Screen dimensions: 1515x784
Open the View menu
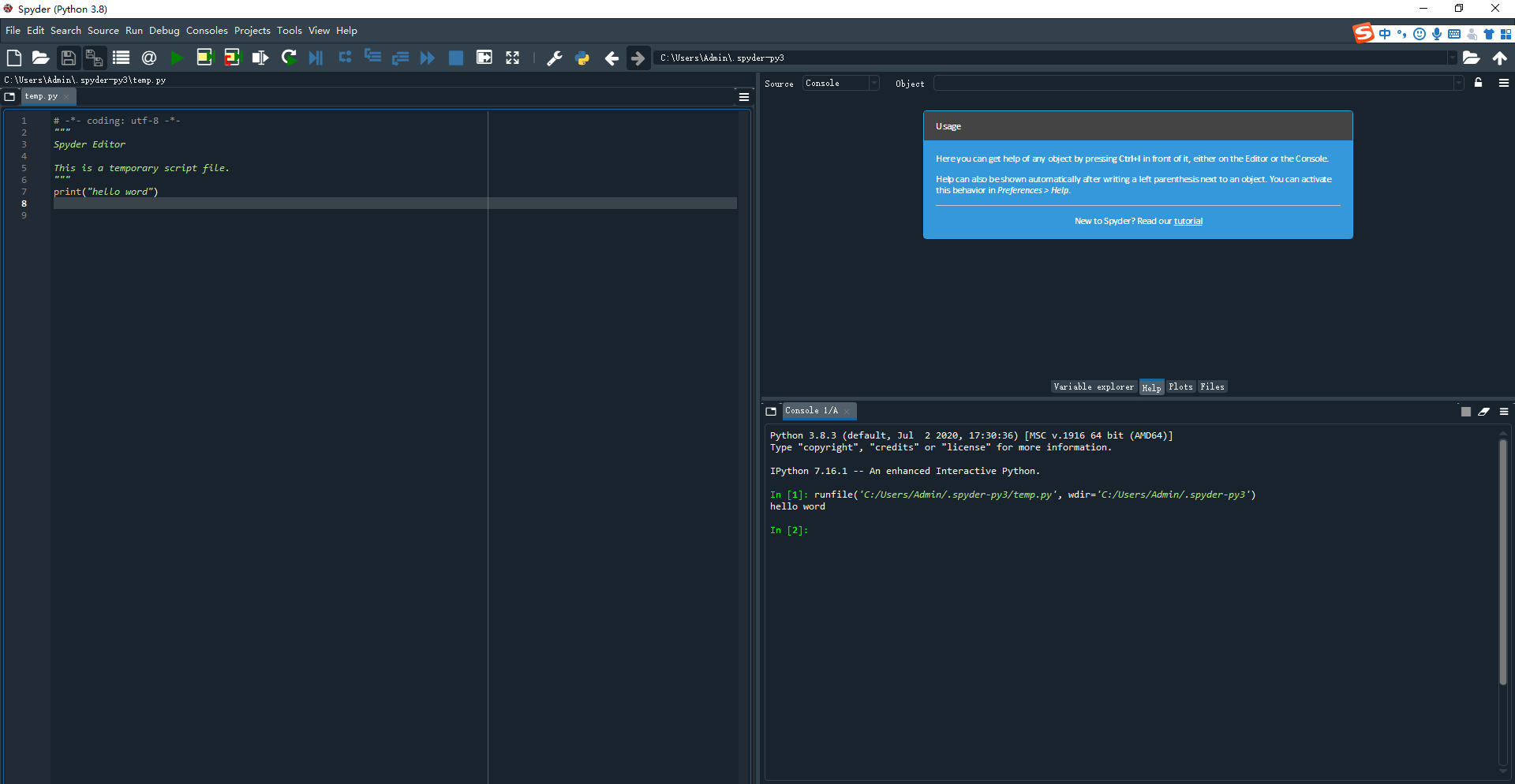pyautogui.click(x=319, y=30)
